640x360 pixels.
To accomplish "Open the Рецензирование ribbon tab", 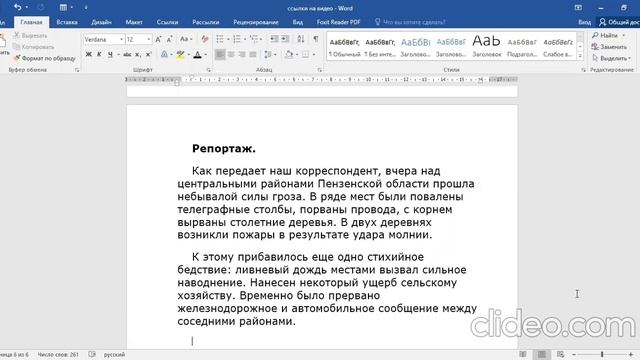I will (x=256, y=22).
